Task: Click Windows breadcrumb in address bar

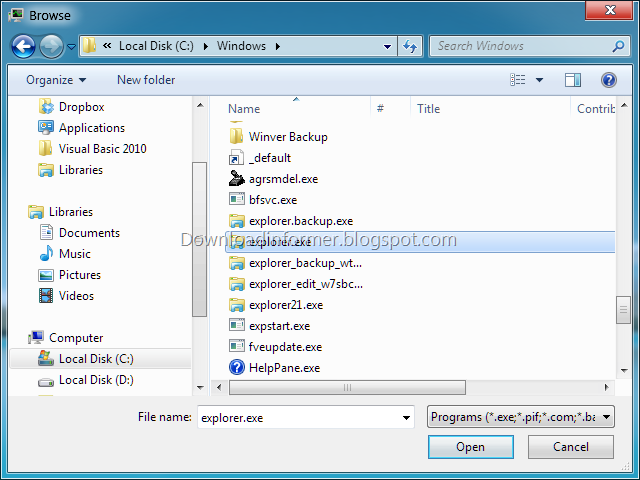Action: (x=241, y=46)
